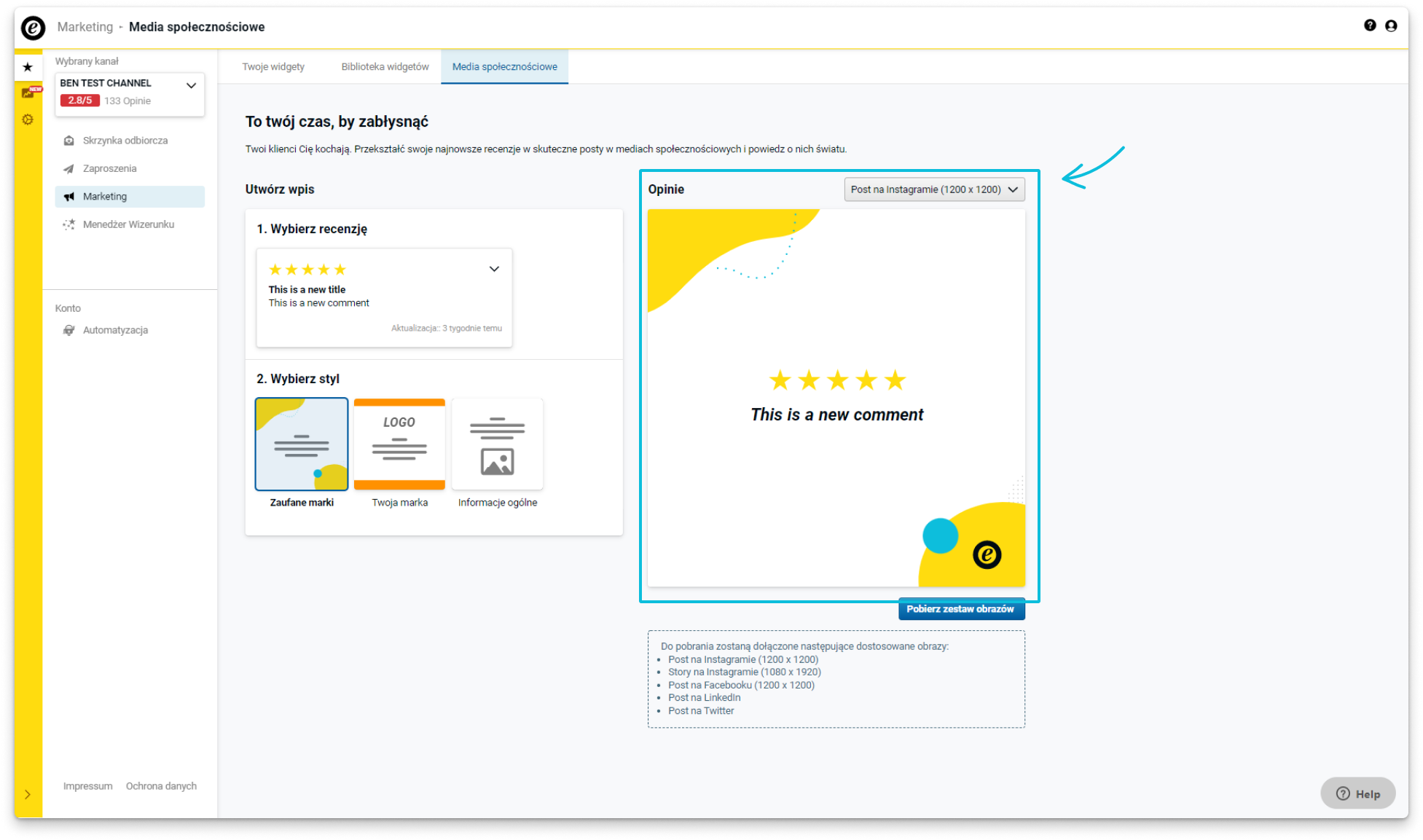Expand the yellow sidebar with bottom arrow

click(28, 794)
